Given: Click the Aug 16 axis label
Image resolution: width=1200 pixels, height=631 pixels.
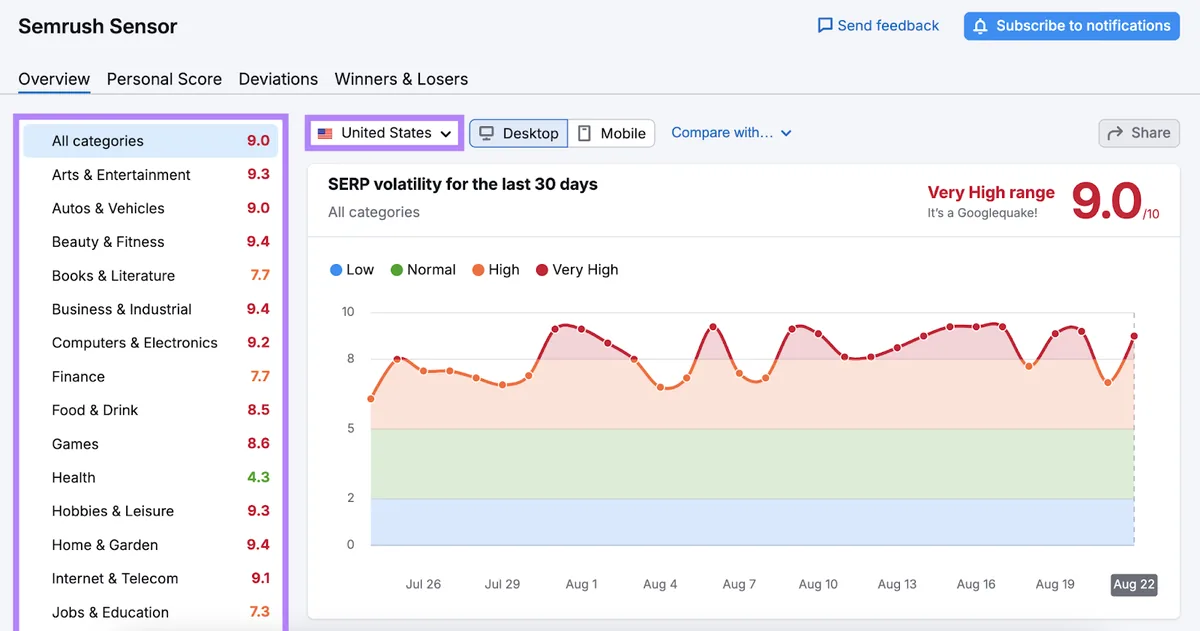Looking at the screenshot, I should (x=976, y=584).
